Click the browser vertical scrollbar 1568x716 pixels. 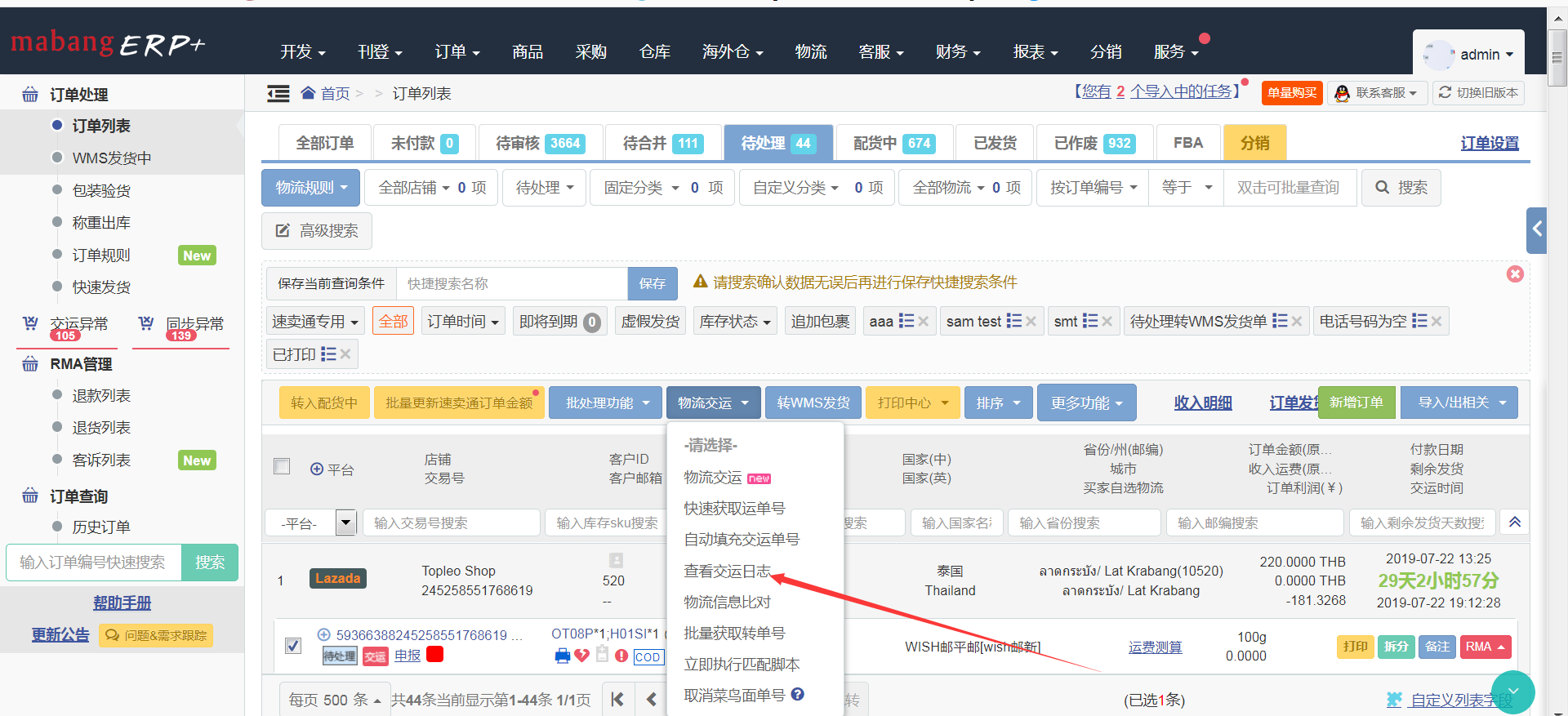(1557, 57)
